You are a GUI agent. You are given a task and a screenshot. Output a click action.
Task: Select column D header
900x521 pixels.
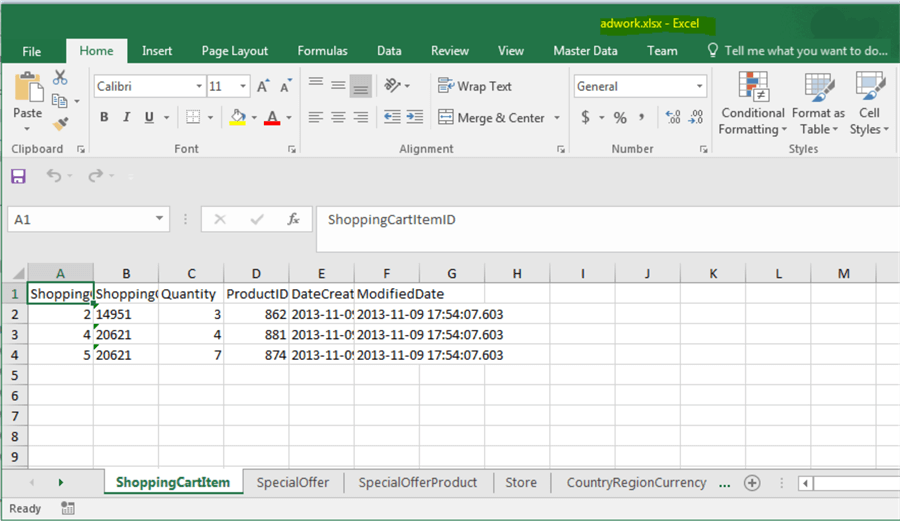(x=256, y=273)
